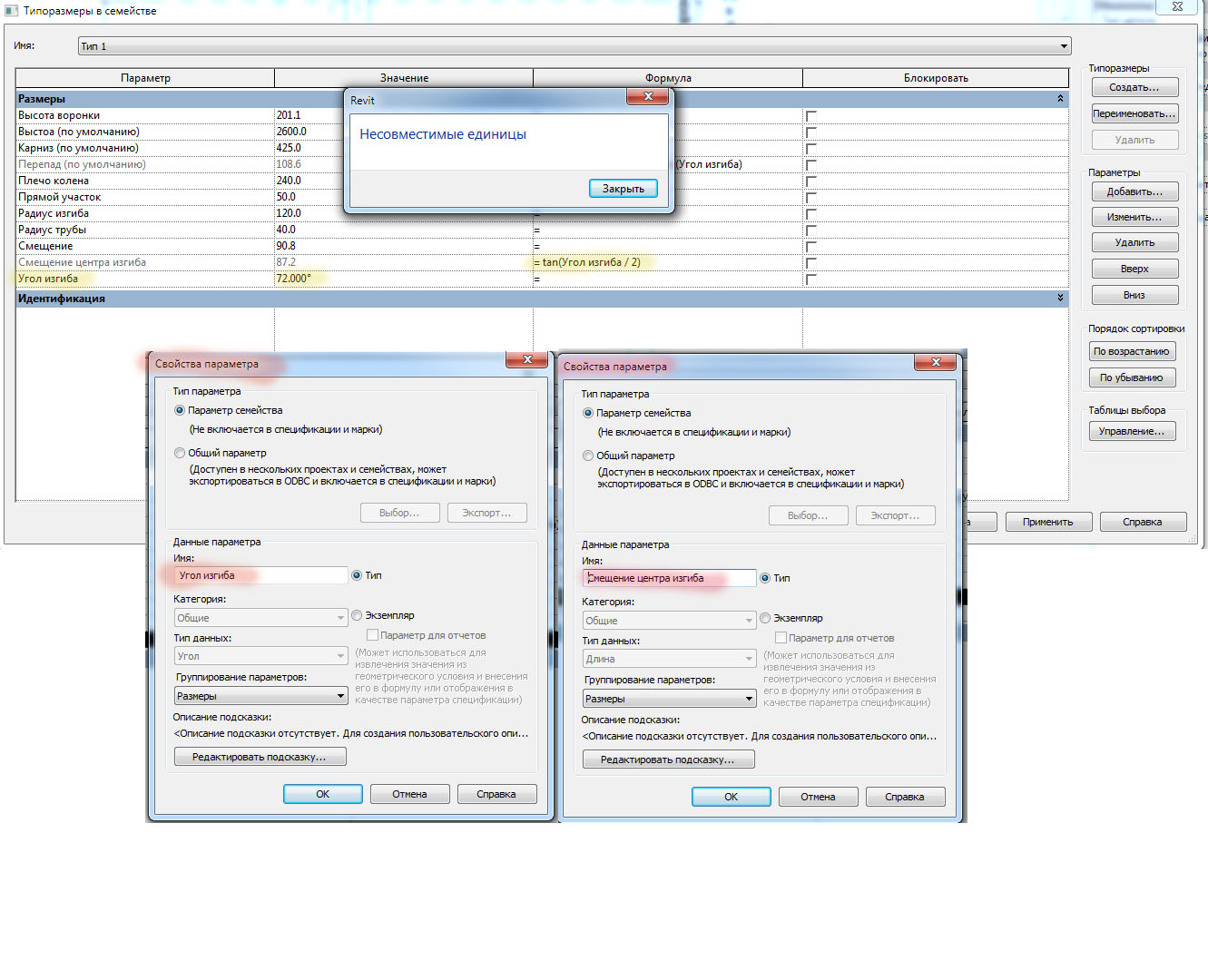
Task: Click value 2600.0 of Высота parameter
Action: tap(404, 132)
